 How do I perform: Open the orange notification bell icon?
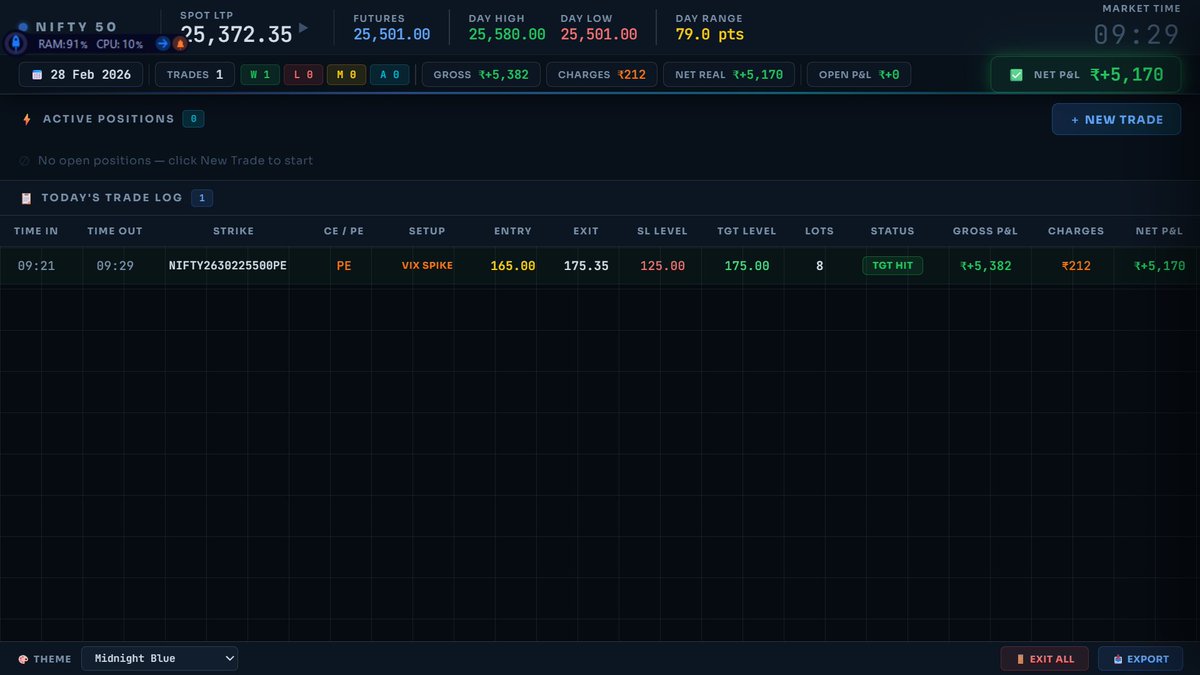click(x=180, y=43)
